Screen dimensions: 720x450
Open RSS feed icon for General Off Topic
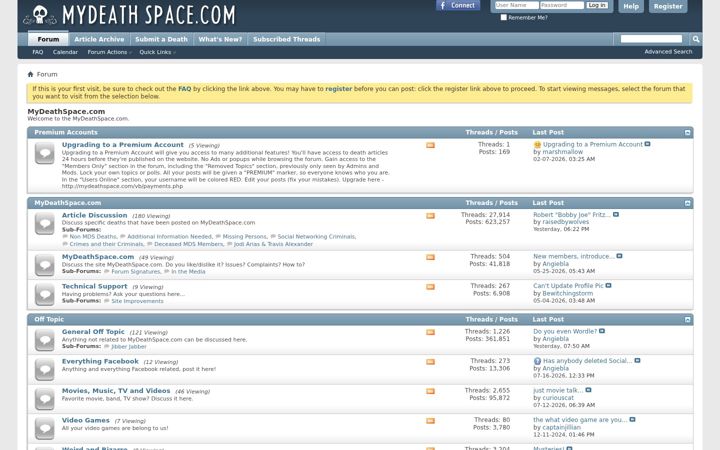(x=430, y=332)
